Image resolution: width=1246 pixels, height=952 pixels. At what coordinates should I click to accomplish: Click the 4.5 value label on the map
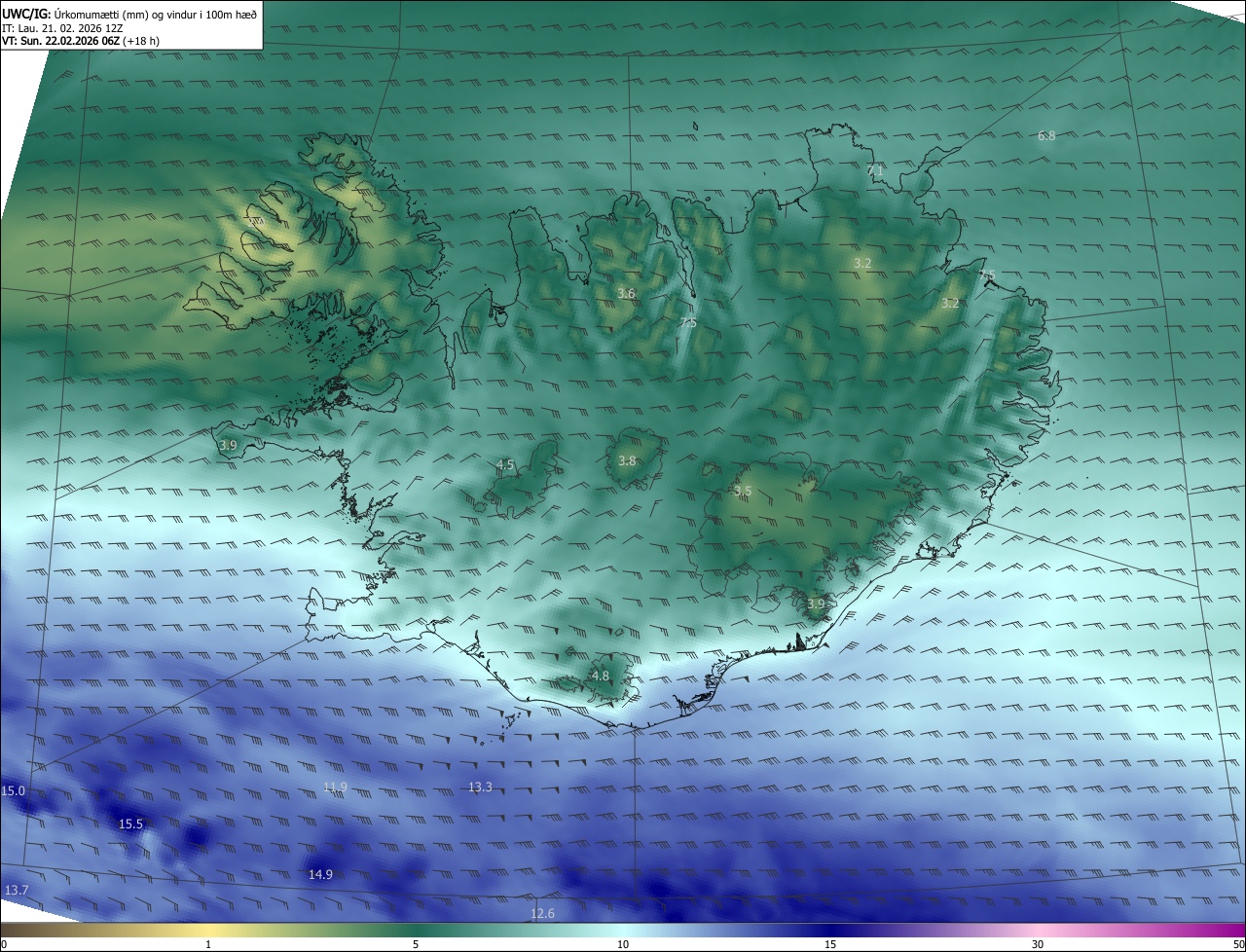click(x=505, y=465)
